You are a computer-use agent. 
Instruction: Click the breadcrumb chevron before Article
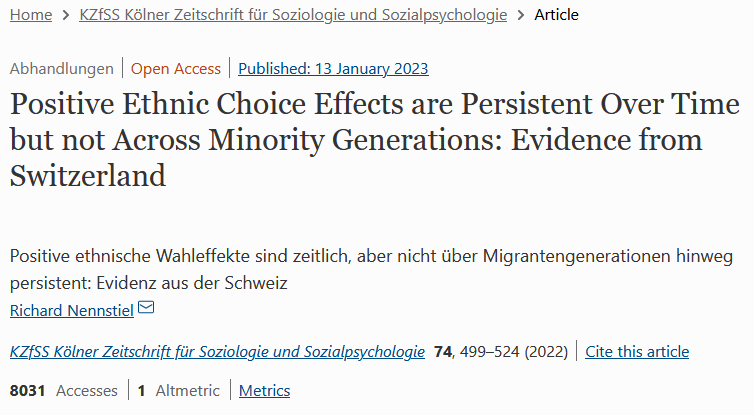pos(521,15)
